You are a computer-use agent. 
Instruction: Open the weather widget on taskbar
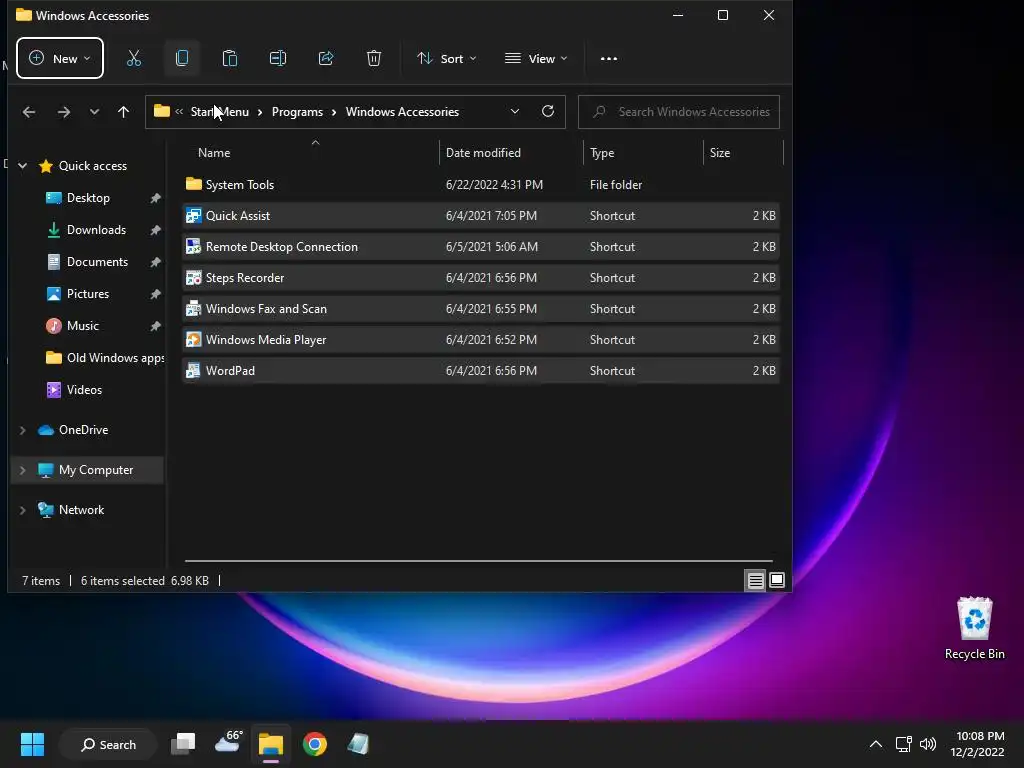228,743
